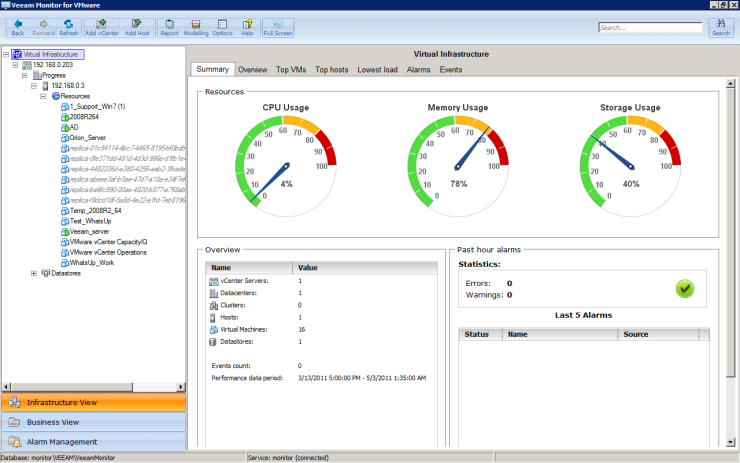The width and height of the screenshot is (740, 463).
Task: Switch to the Overview tab
Action: coord(252,69)
